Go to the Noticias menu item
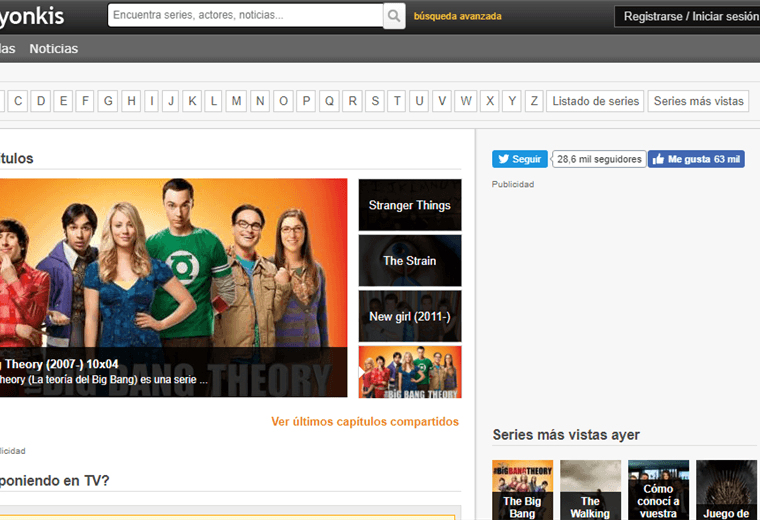This screenshot has height=520, width=760. coord(53,48)
